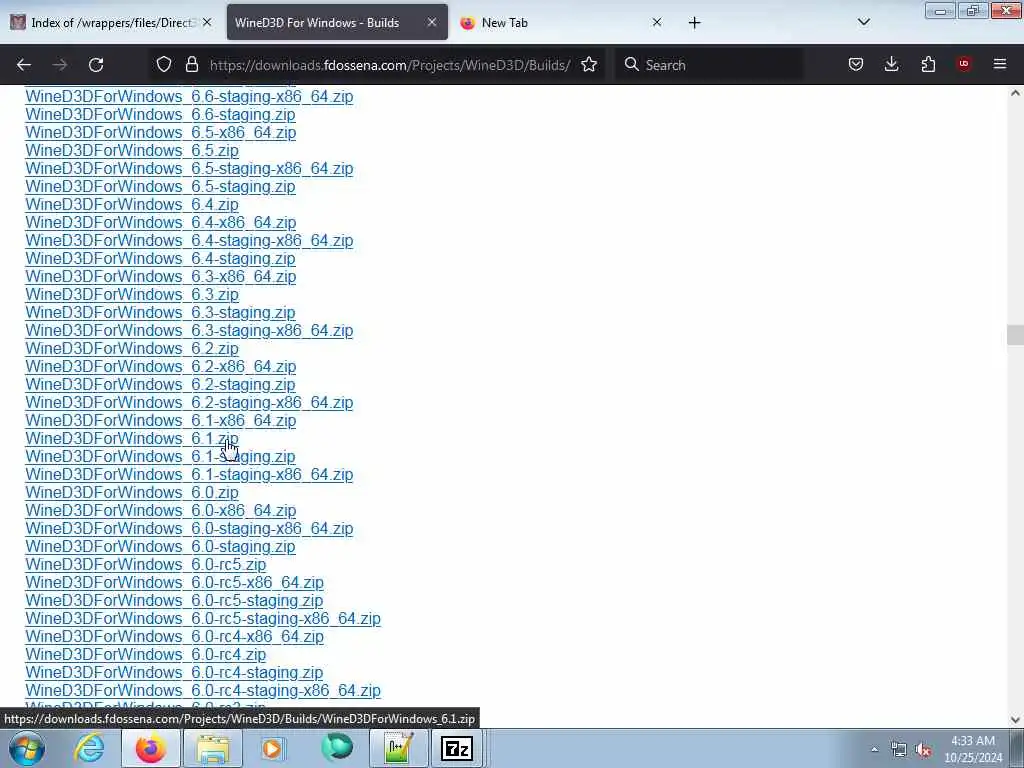Screen dimensions: 1024x768
Task: Download WineD3DForWindows_6.0-rc5-x86_64.zip
Action: [174, 583]
